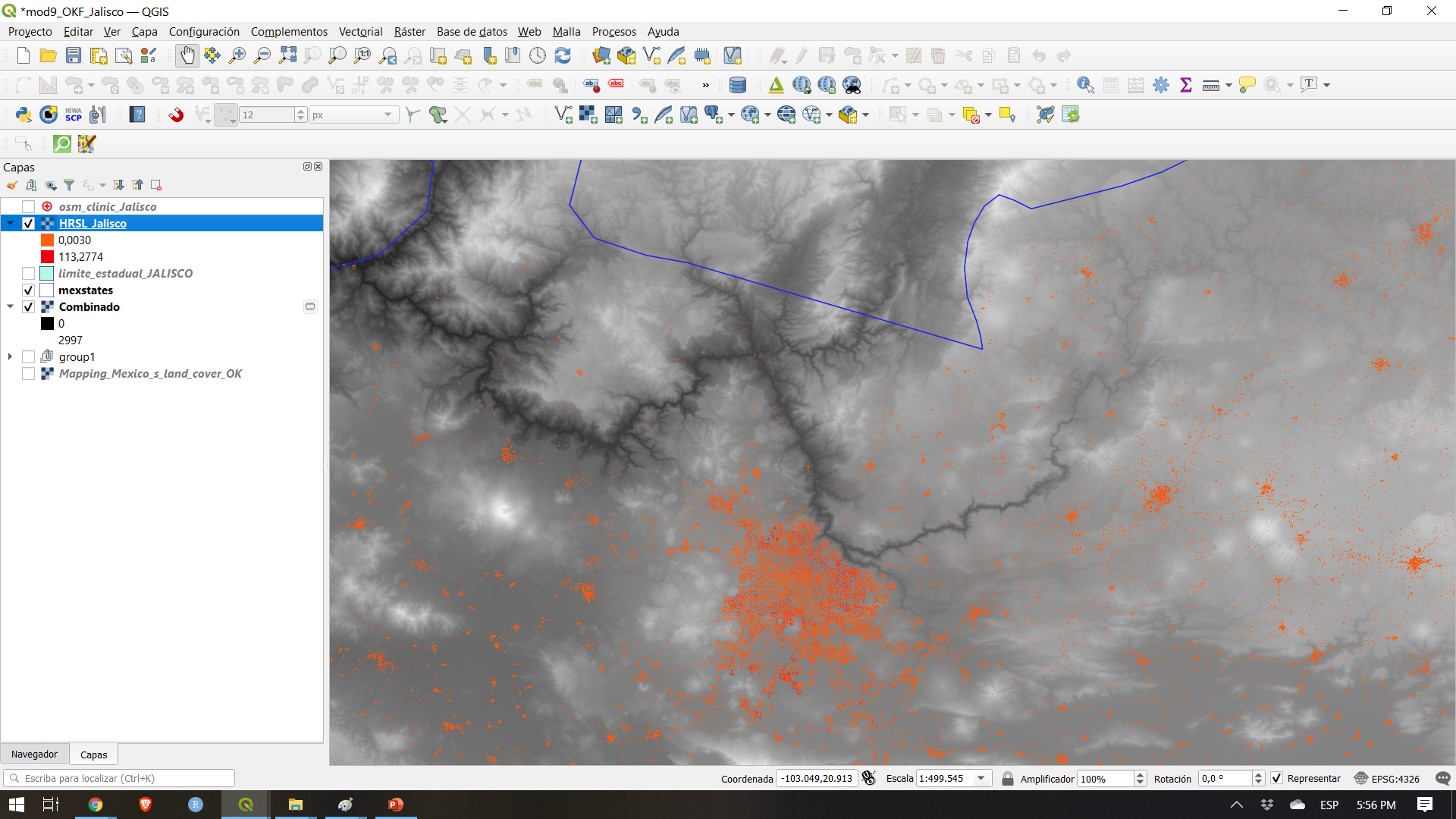
Task: Open the Capa menu
Action: [x=144, y=31]
